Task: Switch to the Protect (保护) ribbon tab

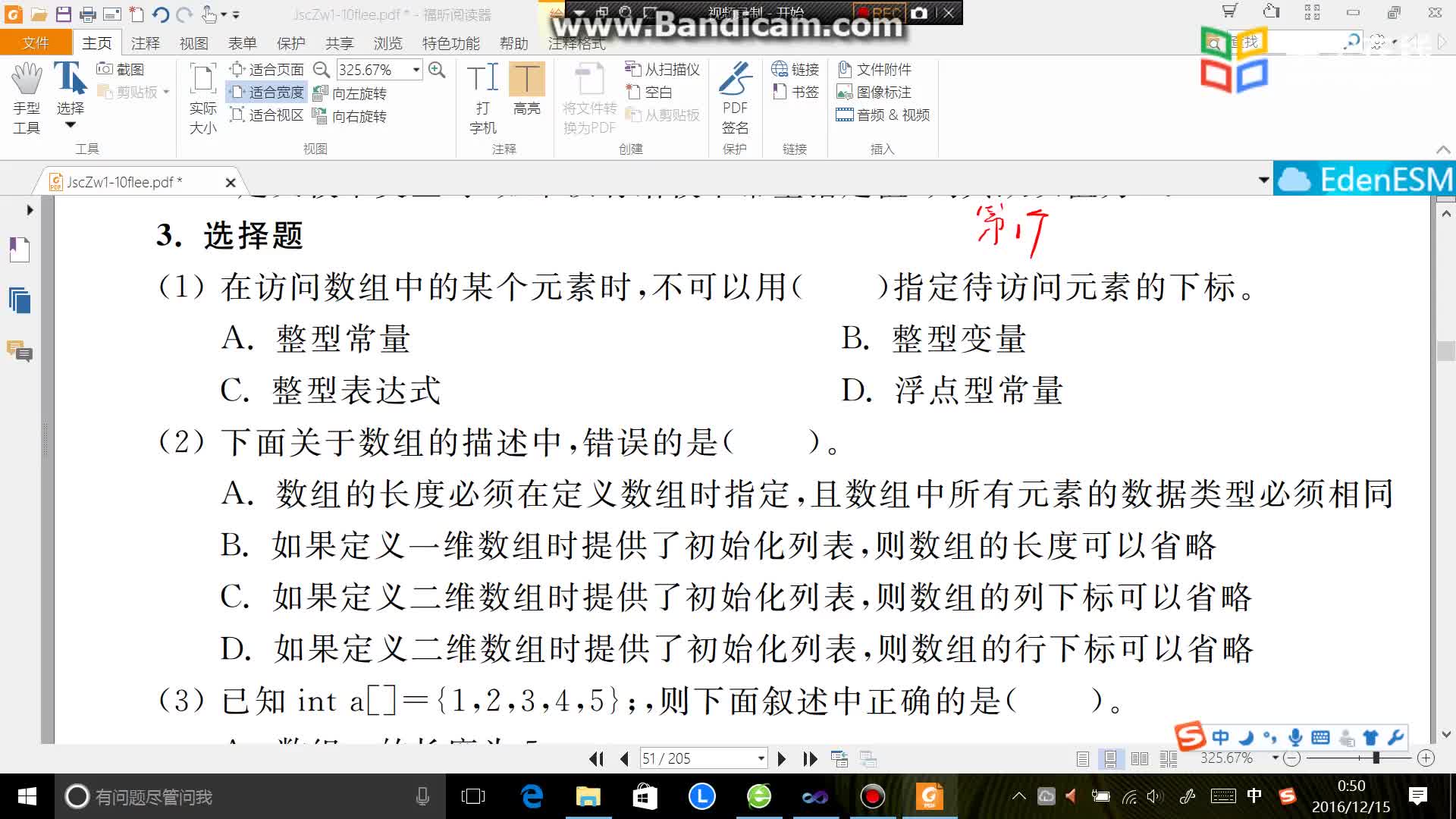Action: coord(290,43)
